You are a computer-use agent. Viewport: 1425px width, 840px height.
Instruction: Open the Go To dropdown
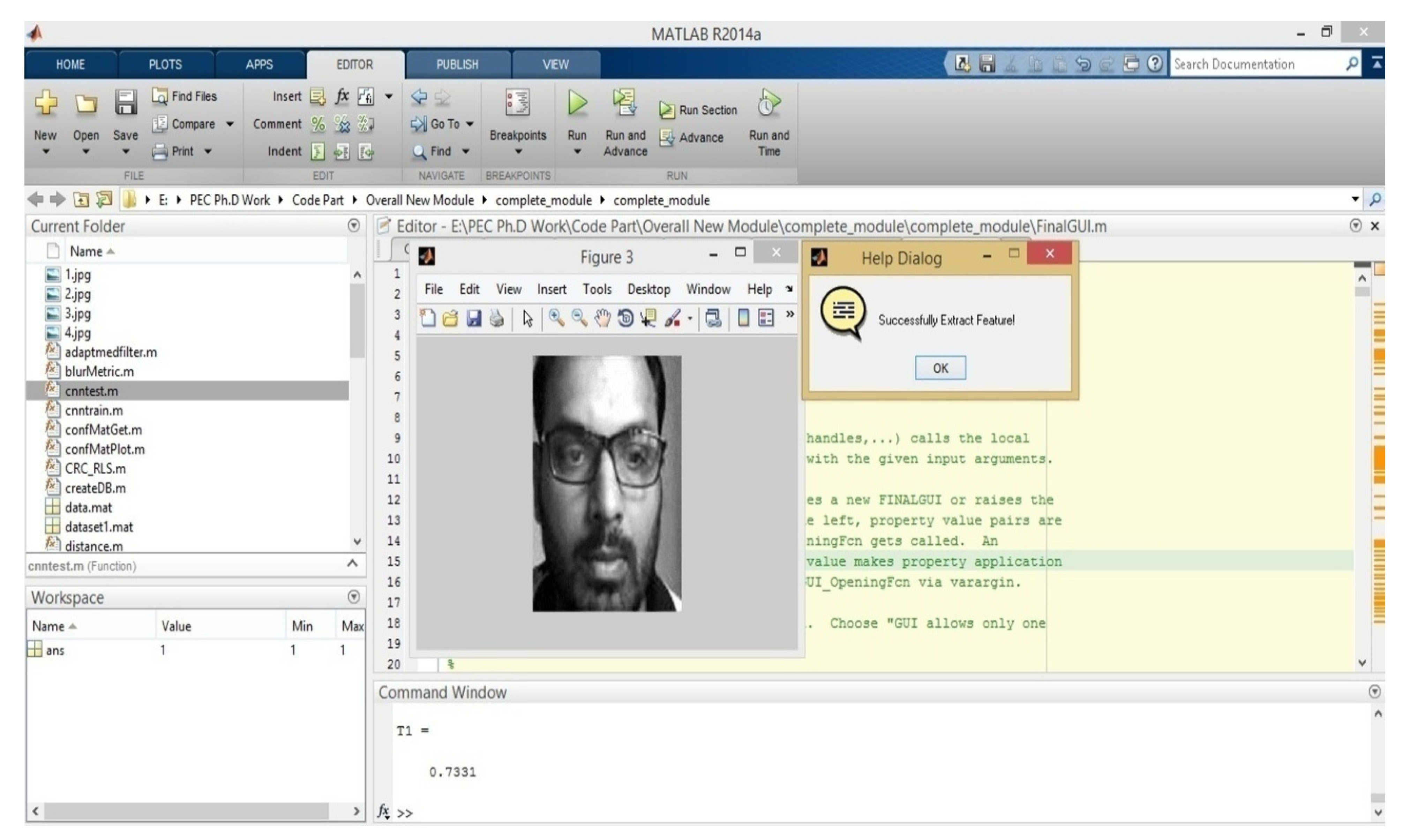(x=470, y=124)
